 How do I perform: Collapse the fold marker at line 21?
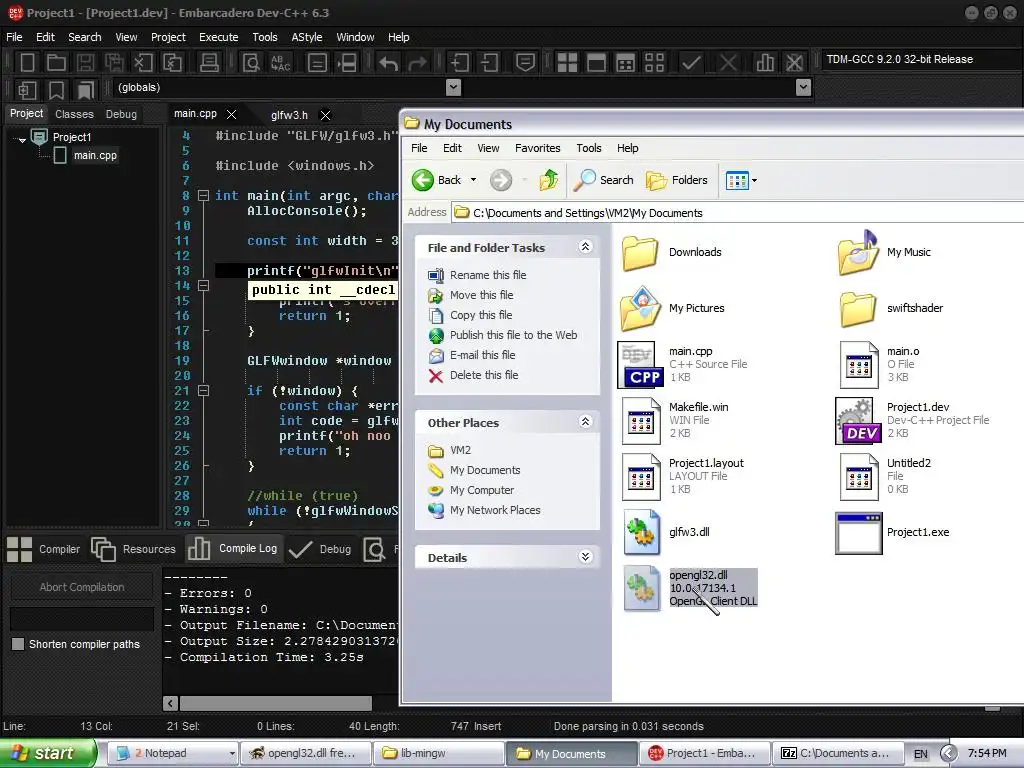(203, 391)
